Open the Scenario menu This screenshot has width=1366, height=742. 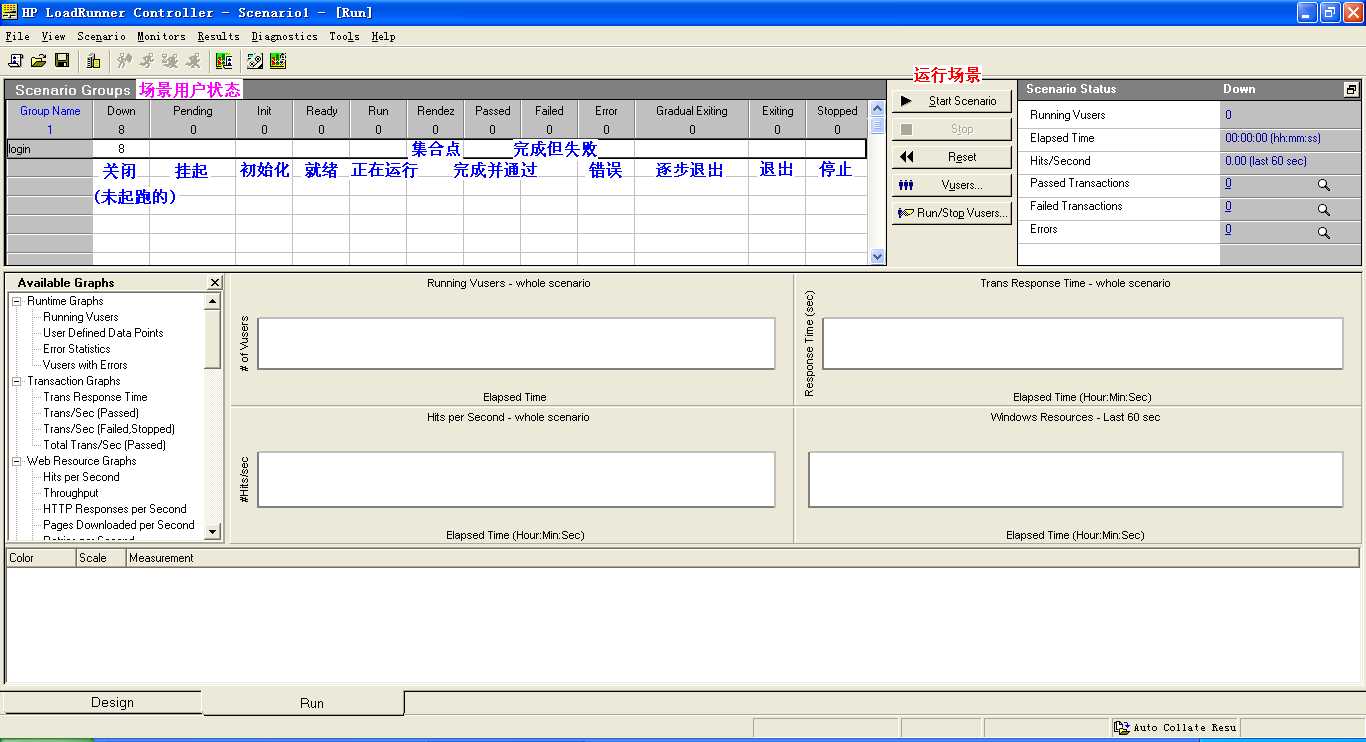click(101, 37)
